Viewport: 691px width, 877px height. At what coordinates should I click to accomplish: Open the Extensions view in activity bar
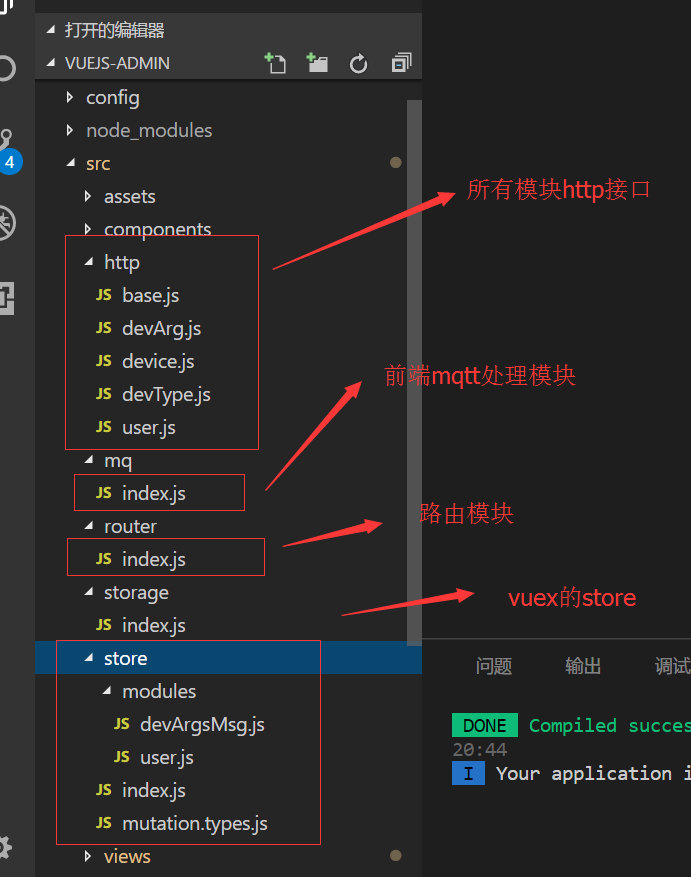[x=8, y=296]
